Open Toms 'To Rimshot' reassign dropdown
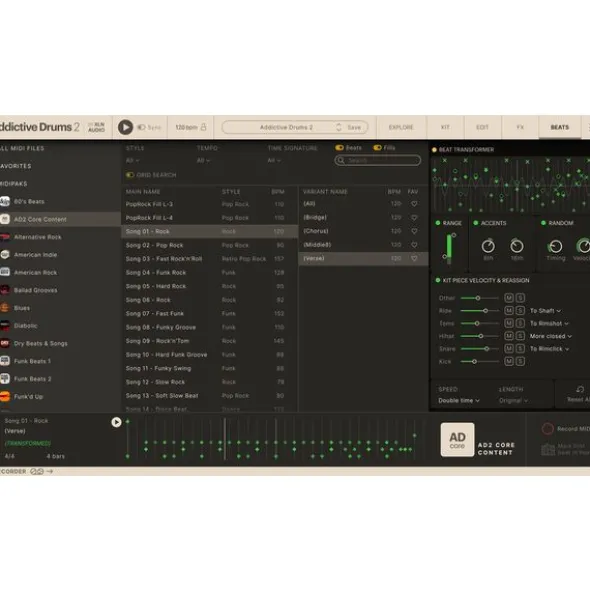The image size is (590, 591). point(549,323)
